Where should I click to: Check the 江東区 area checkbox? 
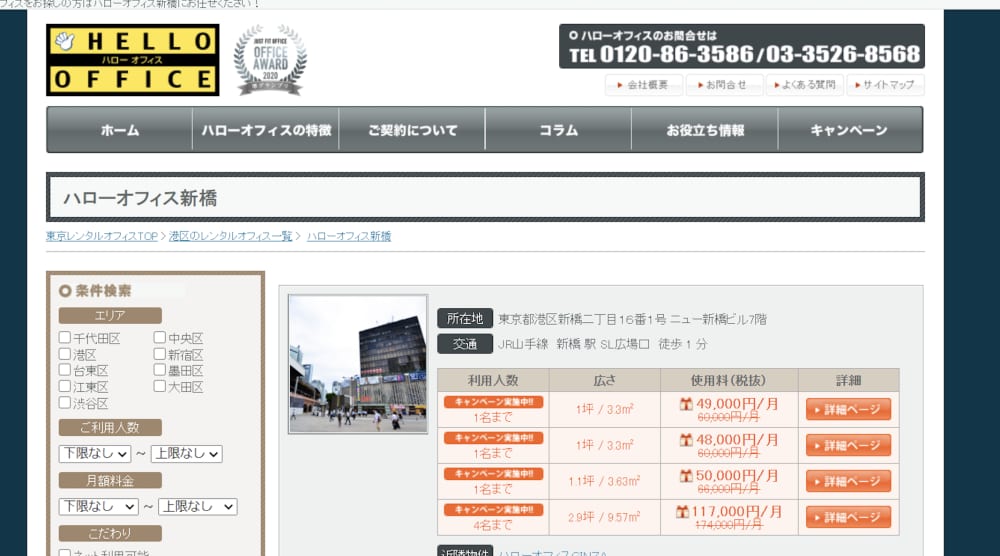64,386
